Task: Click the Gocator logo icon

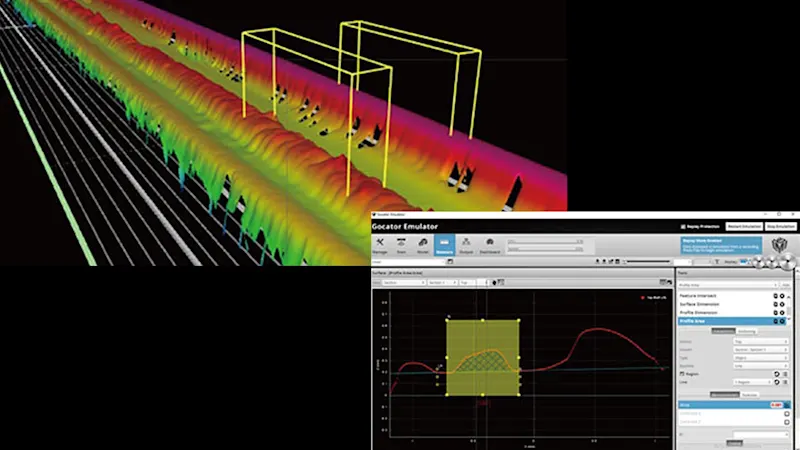Action: [781, 244]
